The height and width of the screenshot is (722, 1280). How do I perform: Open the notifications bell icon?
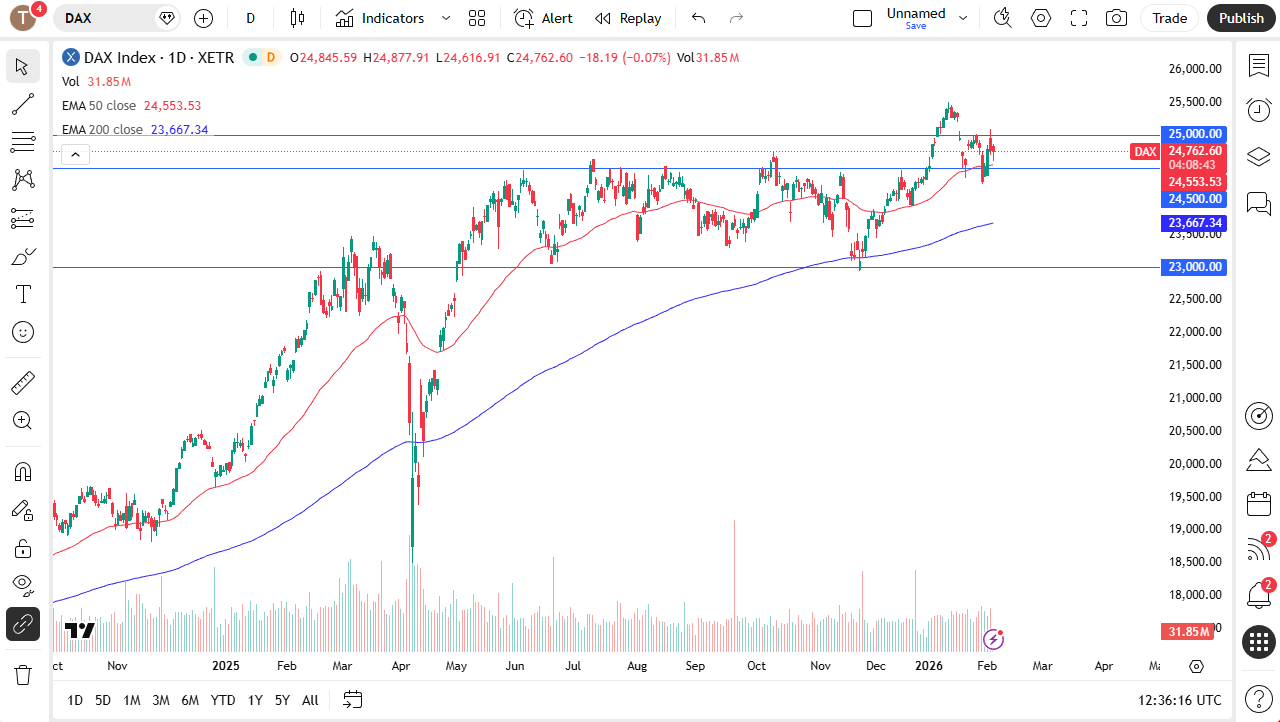click(x=1258, y=595)
